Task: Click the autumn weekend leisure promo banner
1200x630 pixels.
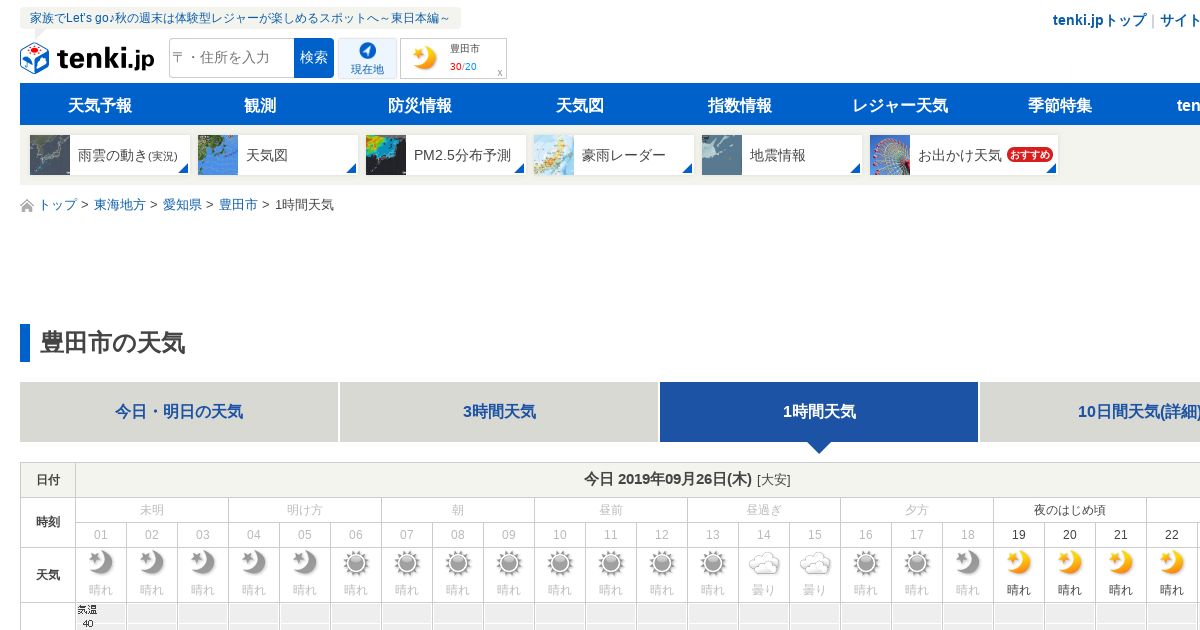Action: pyautogui.click(x=240, y=18)
